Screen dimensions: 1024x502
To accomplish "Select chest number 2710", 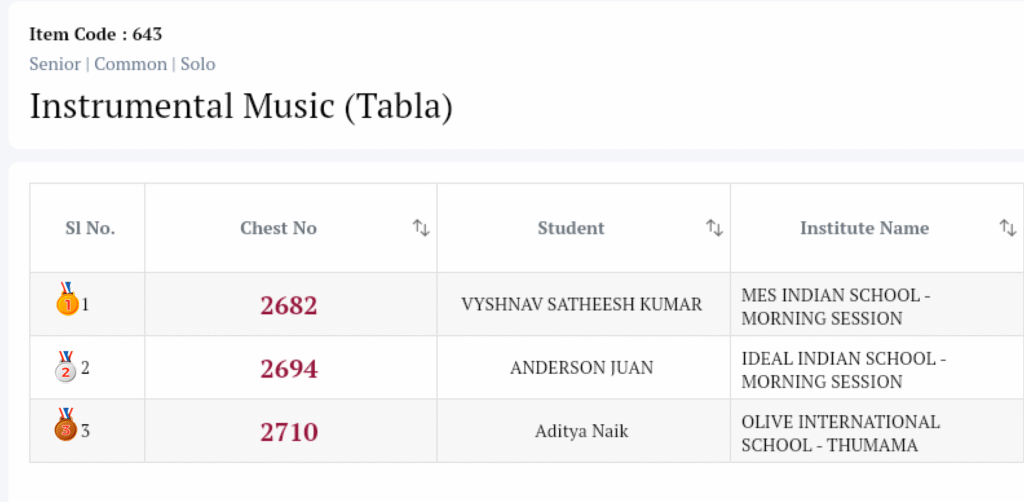I will 289,432.
